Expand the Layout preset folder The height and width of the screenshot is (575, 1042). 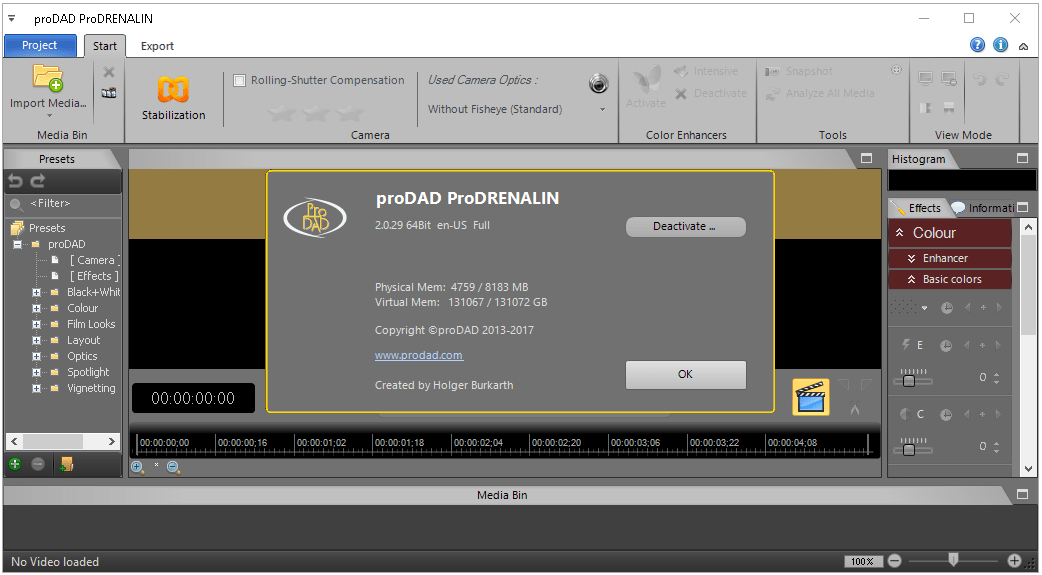pos(37,340)
